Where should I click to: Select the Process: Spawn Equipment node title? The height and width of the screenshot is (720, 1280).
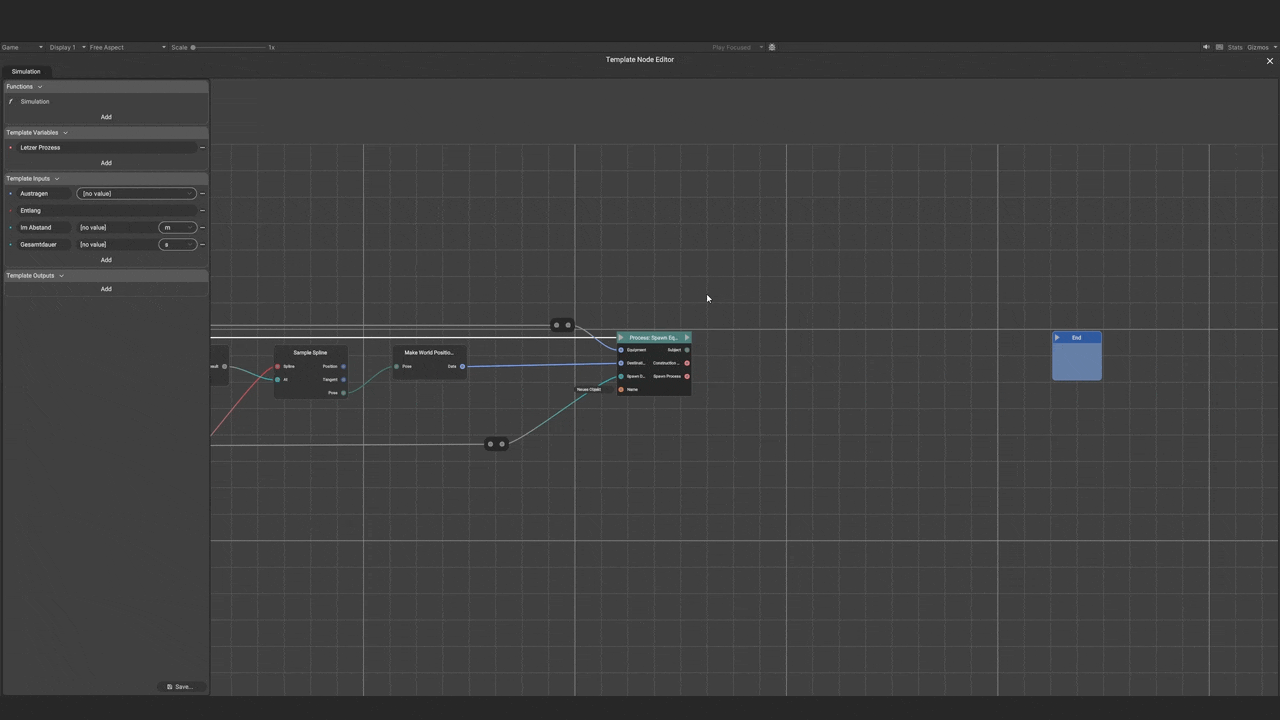tap(653, 337)
